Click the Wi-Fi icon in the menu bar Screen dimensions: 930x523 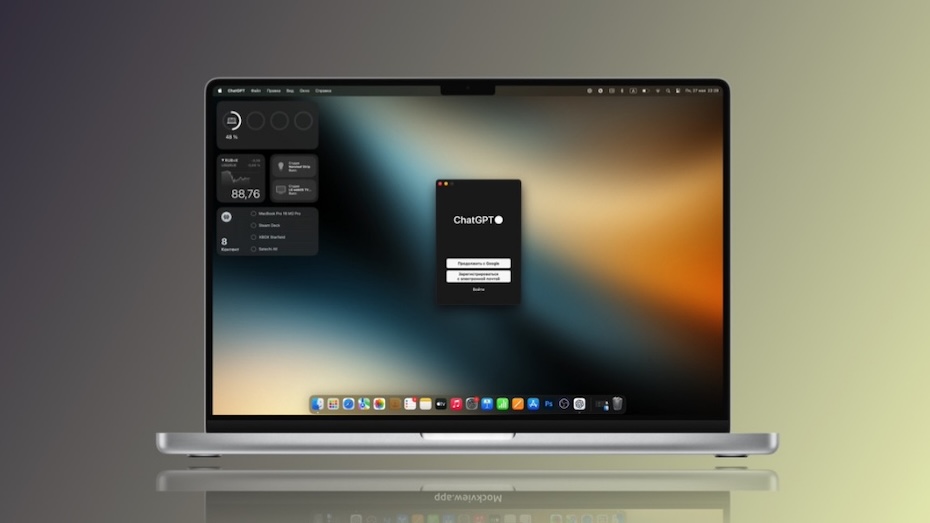coord(657,91)
